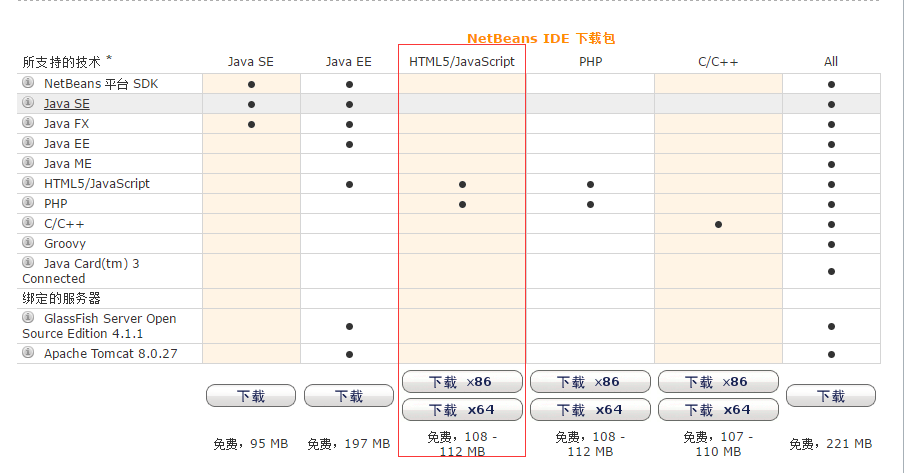The width and height of the screenshot is (904, 473).
Task: Click the 免费, 95 MB size text
Action: 251,444
